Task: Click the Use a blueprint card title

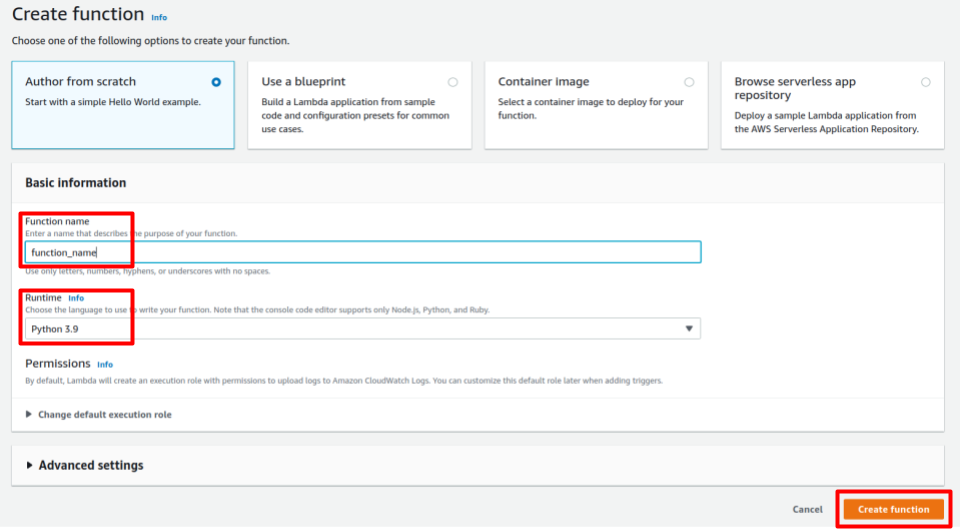Action: click(x=303, y=82)
